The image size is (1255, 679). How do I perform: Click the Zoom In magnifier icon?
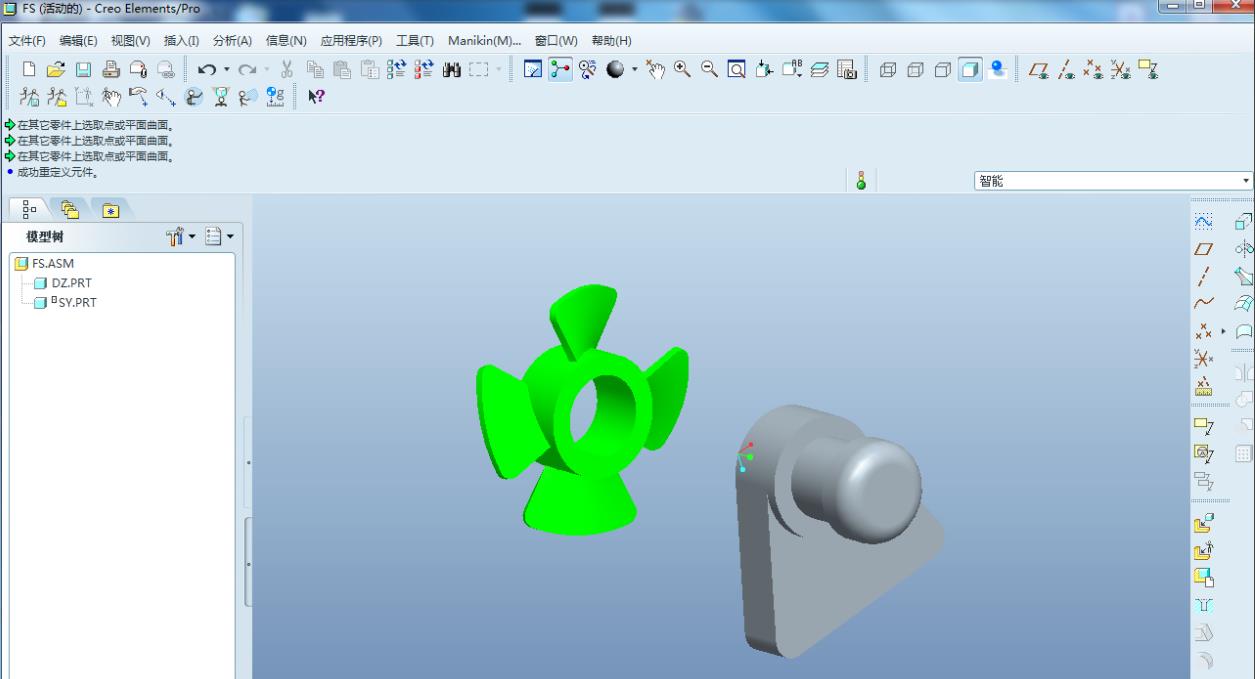coord(683,70)
